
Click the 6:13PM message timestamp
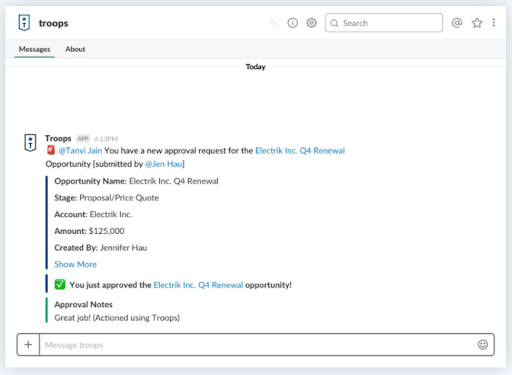[106, 139]
